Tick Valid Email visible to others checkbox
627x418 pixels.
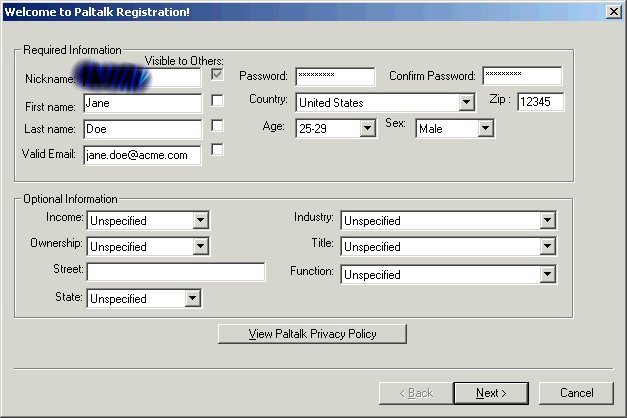(217, 150)
